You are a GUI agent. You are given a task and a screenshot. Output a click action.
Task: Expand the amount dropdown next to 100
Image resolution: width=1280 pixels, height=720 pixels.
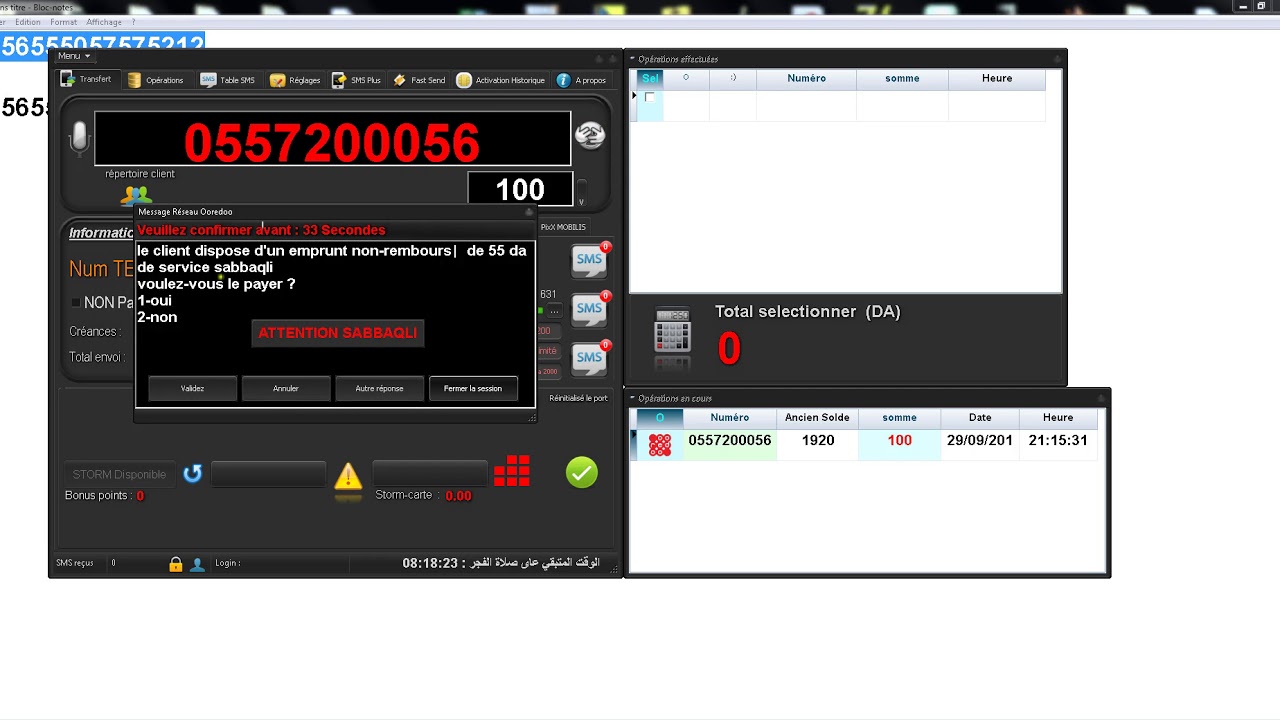click(x=582, y=191)
